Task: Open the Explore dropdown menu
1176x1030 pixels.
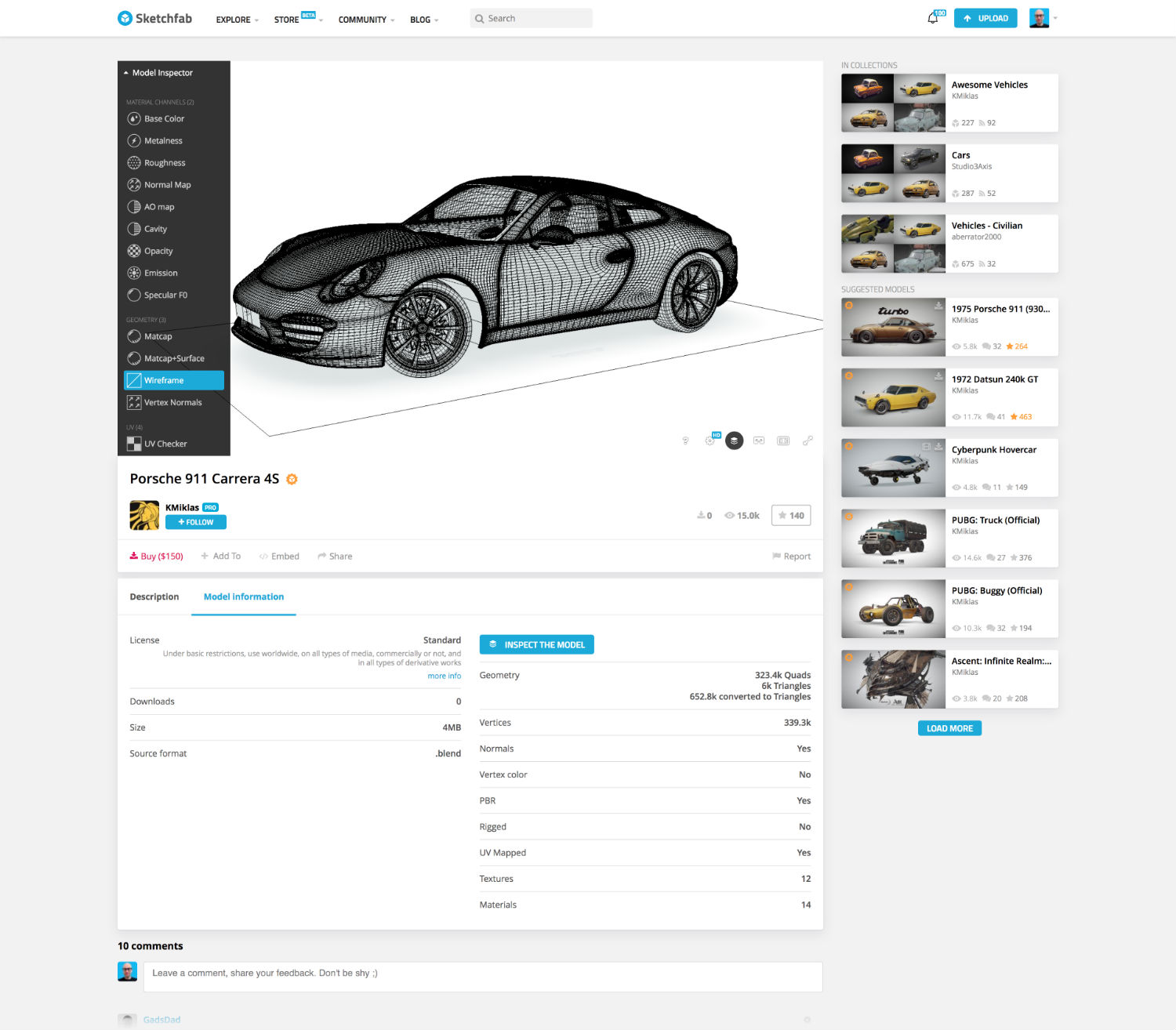Action: tap(237, 20)
